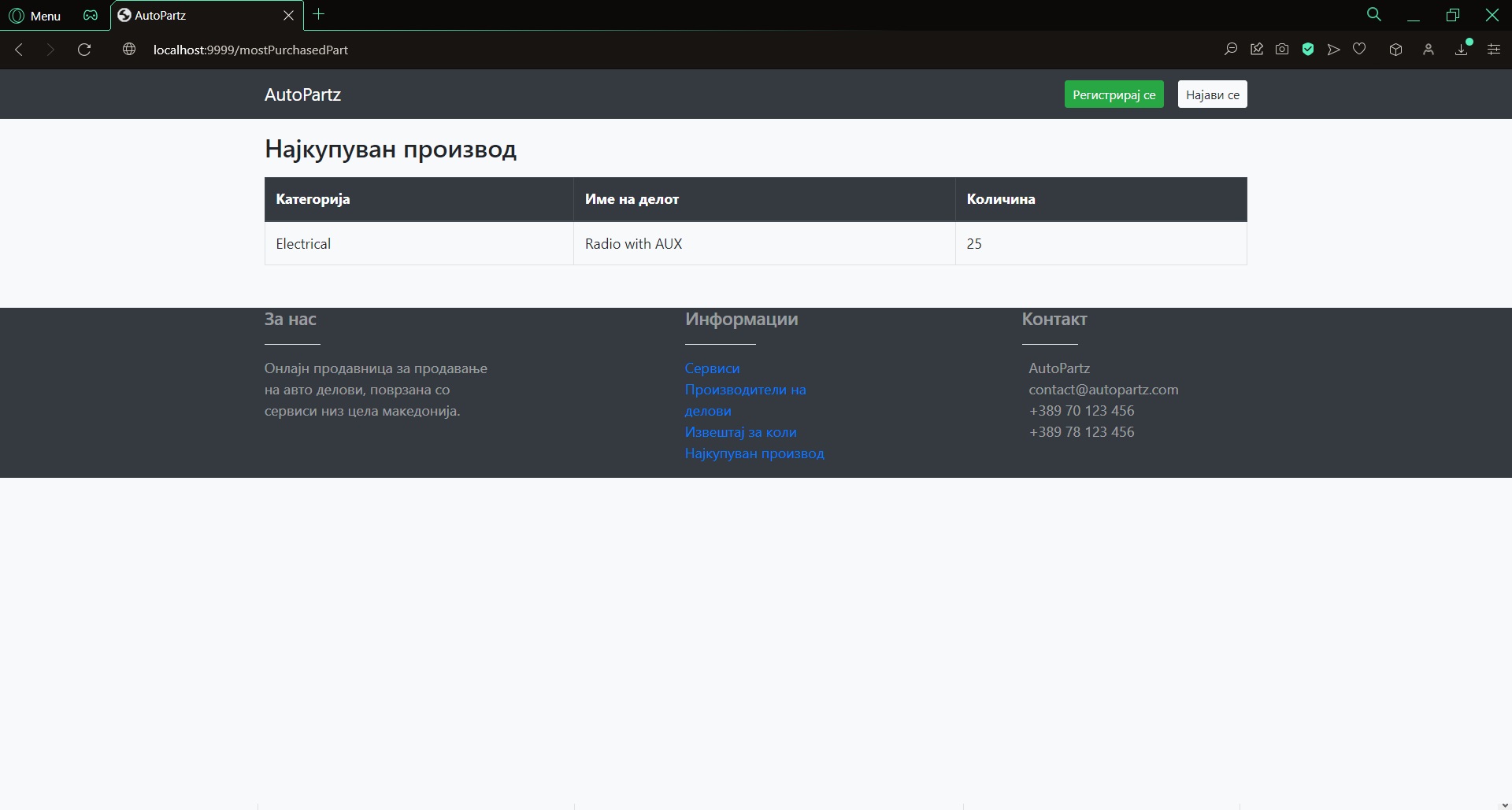Click the green Регистрирај се button
This screenshot has height=810, width=1512.
pyautogui.click(x=1114, y=94)
